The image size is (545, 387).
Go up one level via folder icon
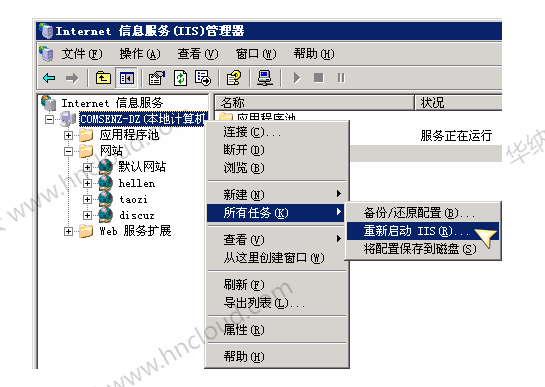click(x=103, y=78)
